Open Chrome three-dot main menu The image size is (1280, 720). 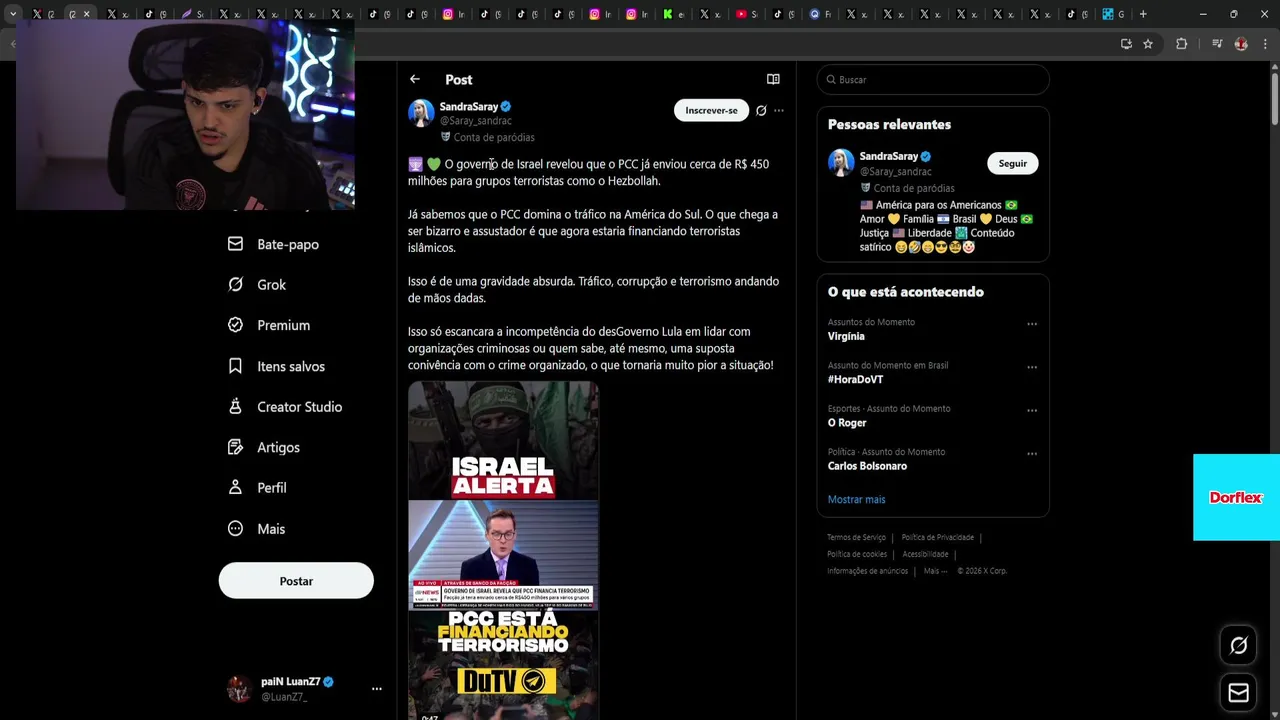1265,44
